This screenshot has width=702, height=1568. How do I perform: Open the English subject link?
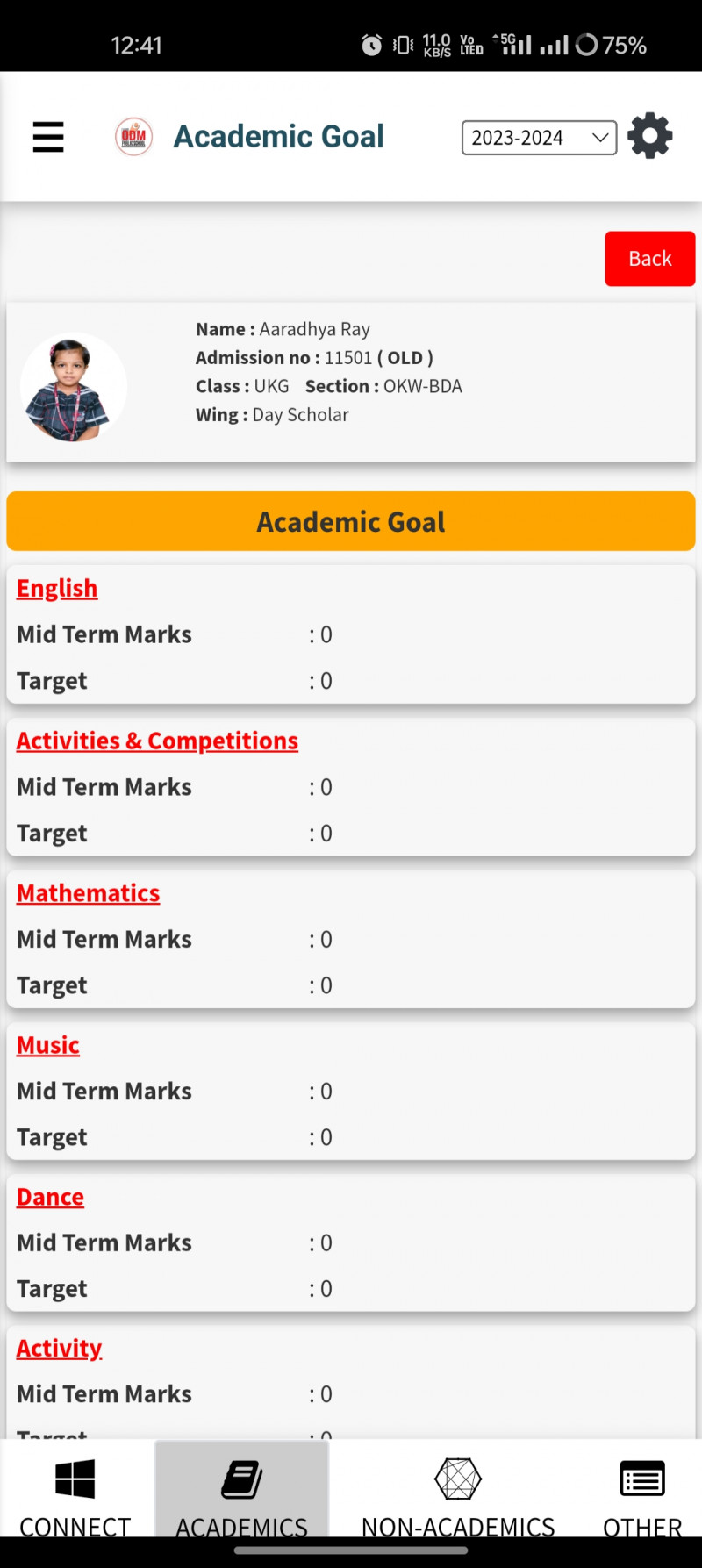click(57, 589)
